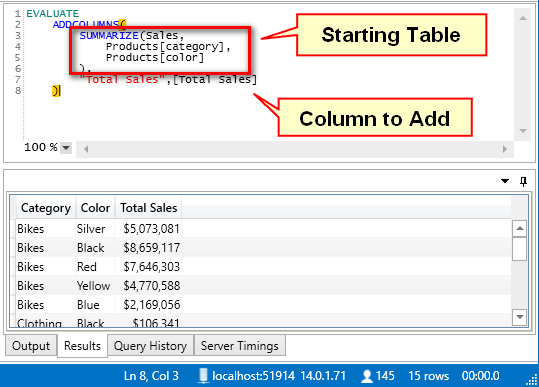The image size is (539, 387).
Task: Click the editor scroll-right arrow
Action: (x=504, y=149)
